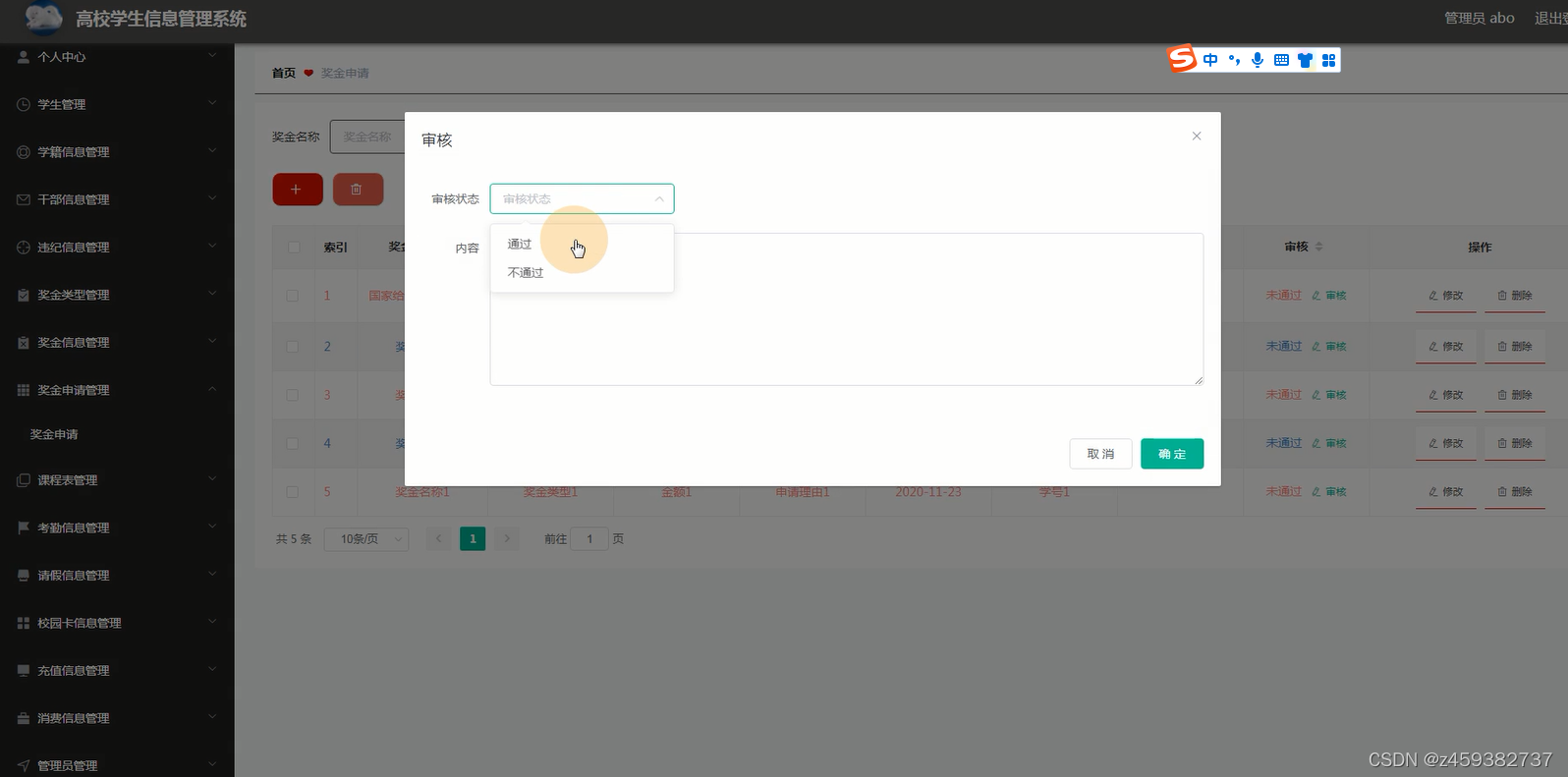This screenshot has height=777, width=1568.
Task: Open the 审核状态 combo box
Action: pyautogui.click(x=582, y=198)
